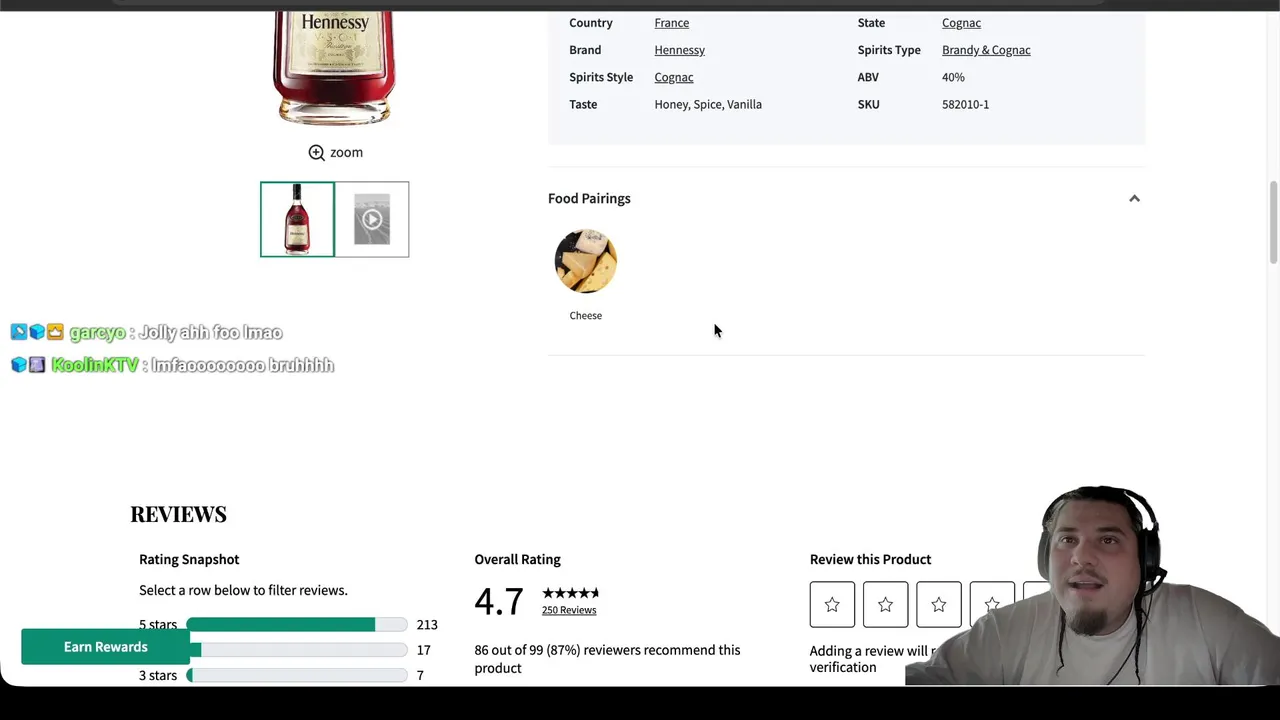Rate the product three stars

pyautogui.click(x=938, y=604)
